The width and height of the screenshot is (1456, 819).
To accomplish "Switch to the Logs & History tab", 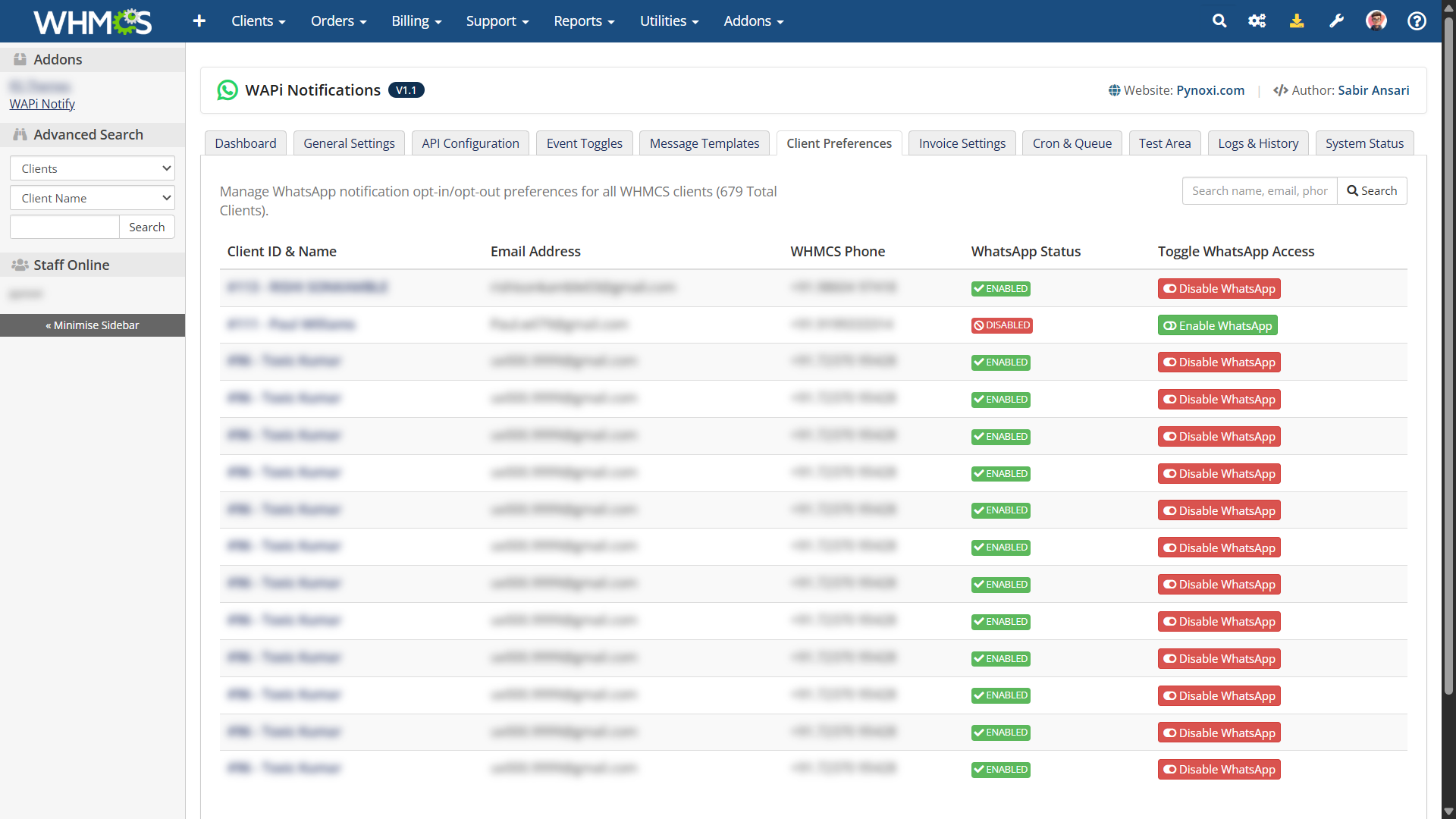I will pos(1257,143).
